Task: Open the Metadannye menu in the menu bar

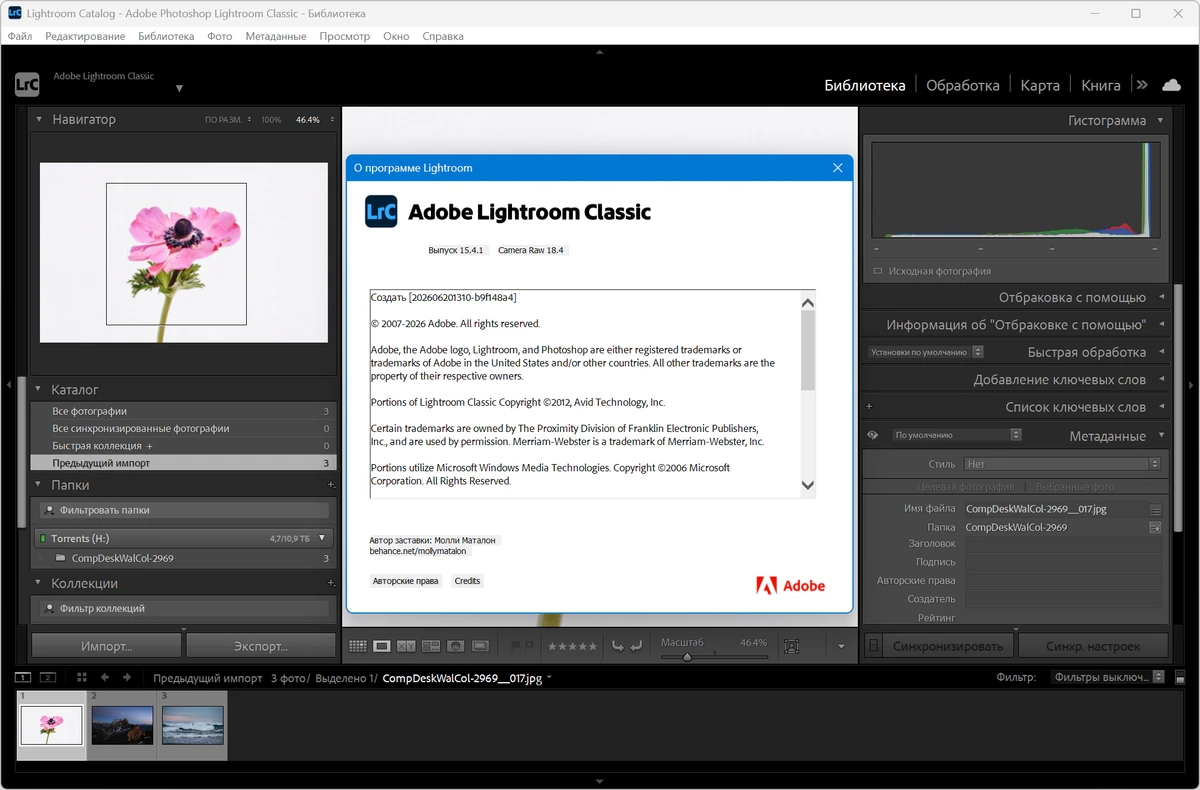Action: (x=275, y=36)
